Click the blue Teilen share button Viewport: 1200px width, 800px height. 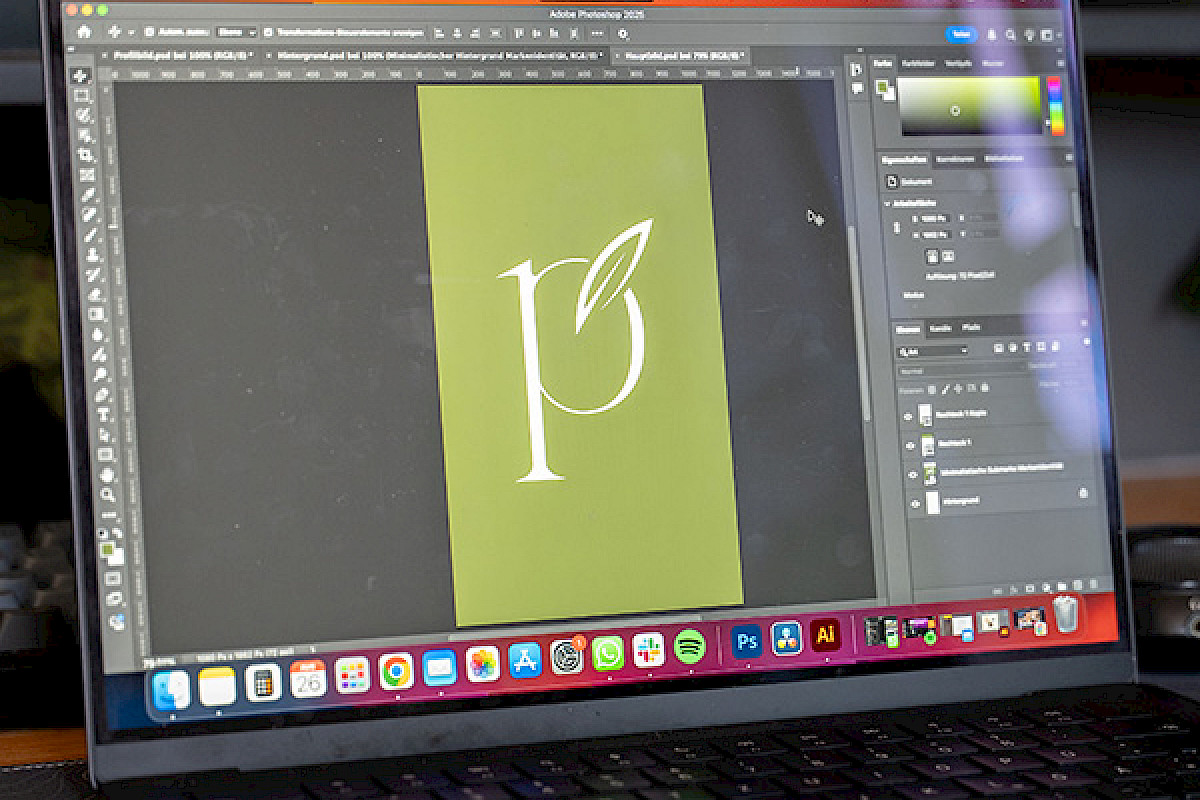point(961,33)
